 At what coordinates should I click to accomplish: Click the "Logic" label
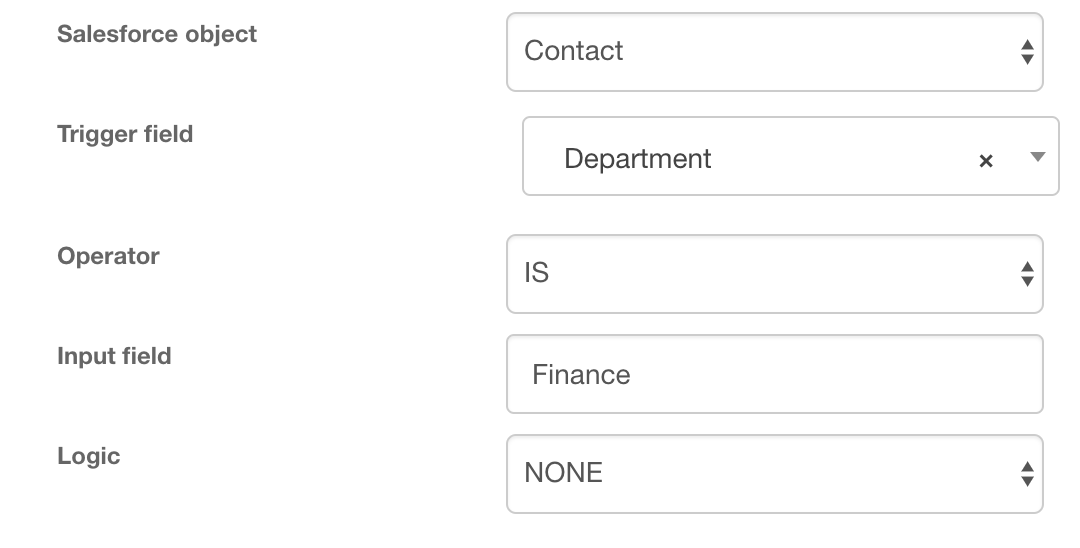click(x=88, y=456)
